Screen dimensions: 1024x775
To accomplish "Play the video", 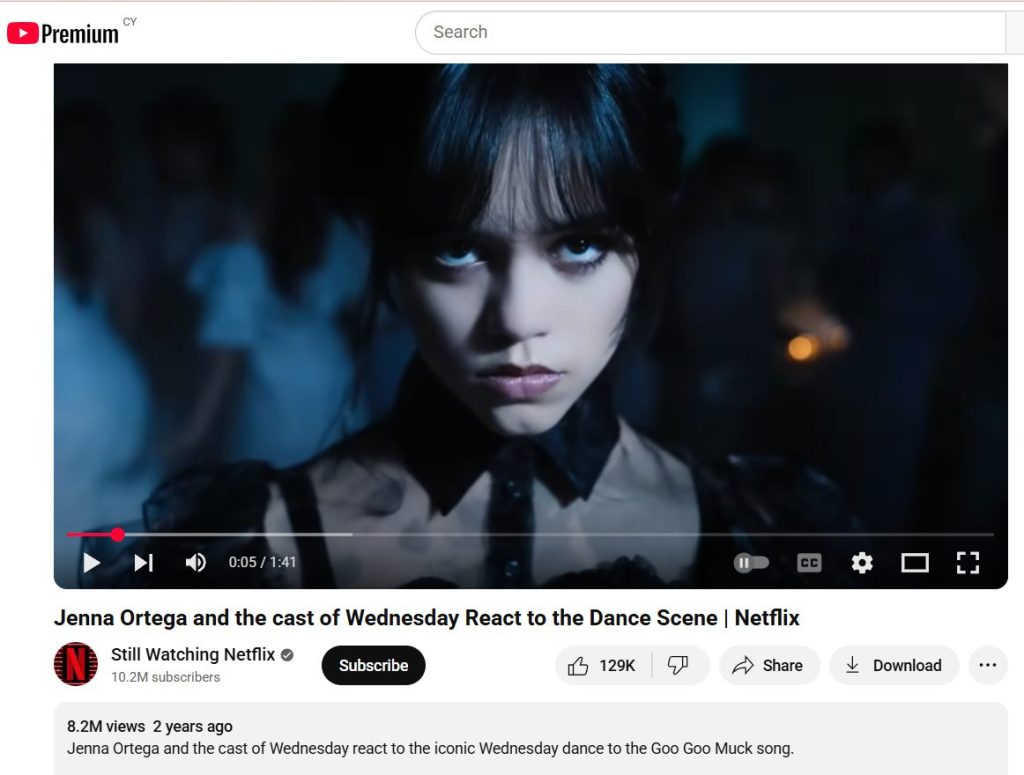I will [x=91, y=562].
